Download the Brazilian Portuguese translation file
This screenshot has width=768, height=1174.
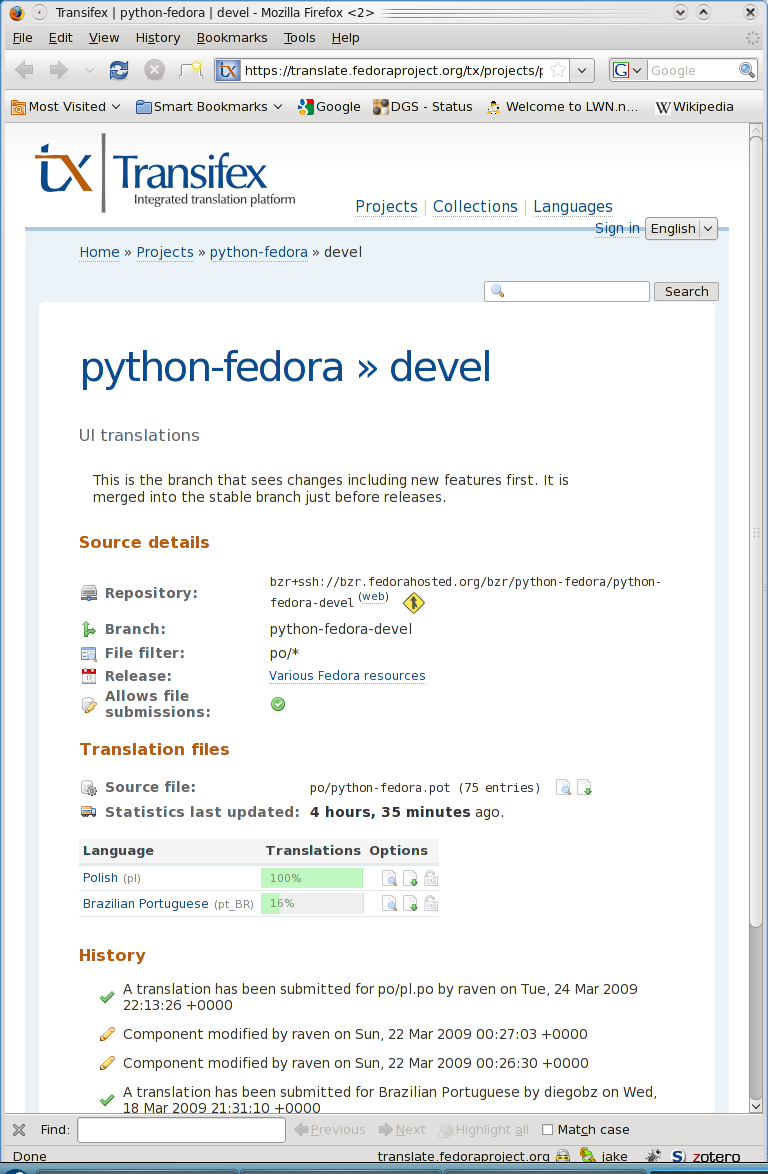tap(410, 904)
